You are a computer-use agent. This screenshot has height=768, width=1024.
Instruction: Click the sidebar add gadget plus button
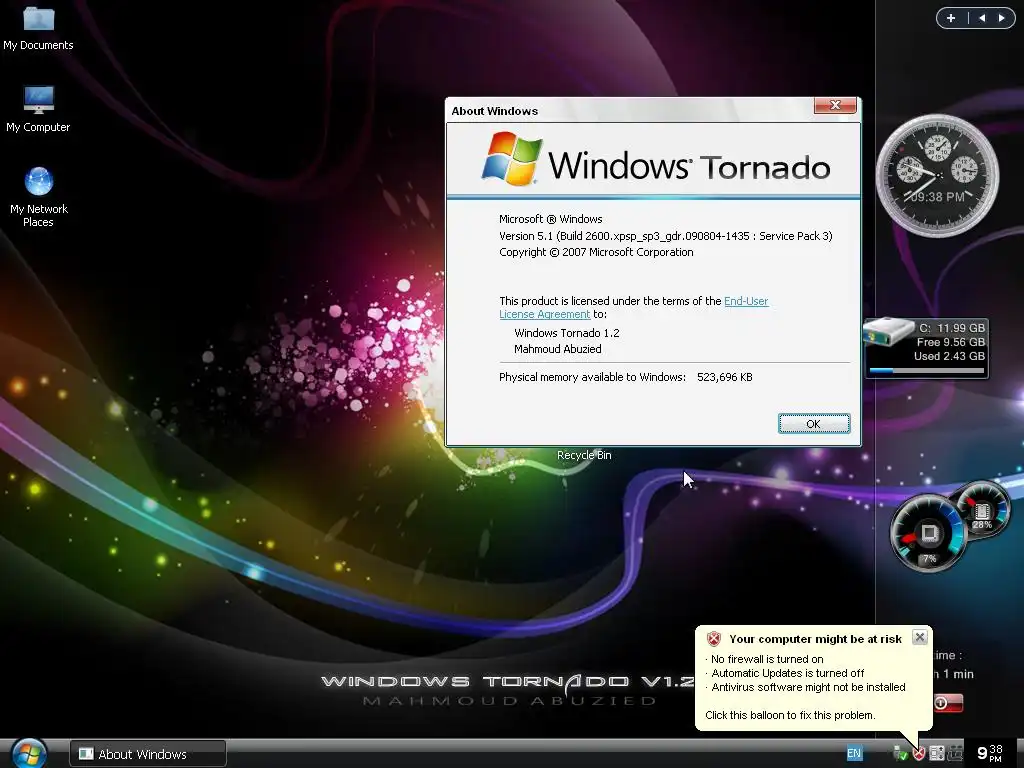[x=951, y=18]
